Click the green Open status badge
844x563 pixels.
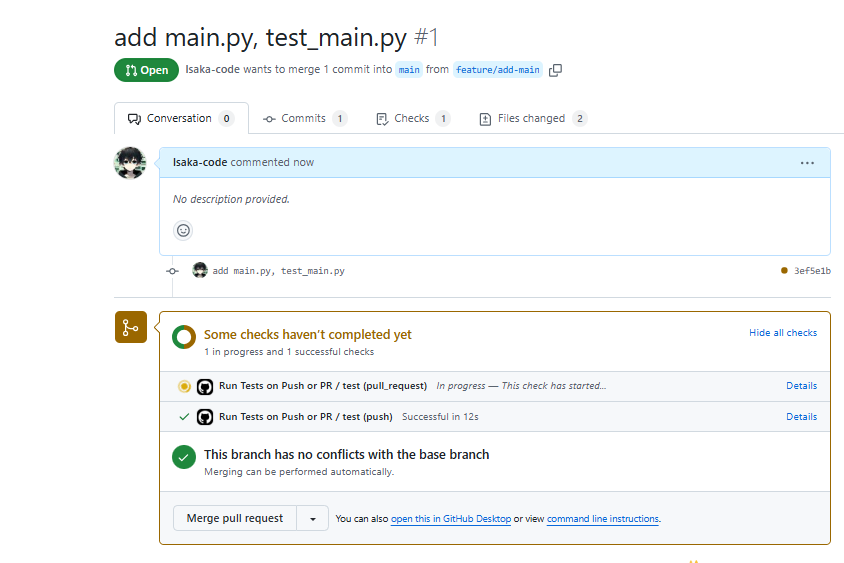(x=146, y=70)
